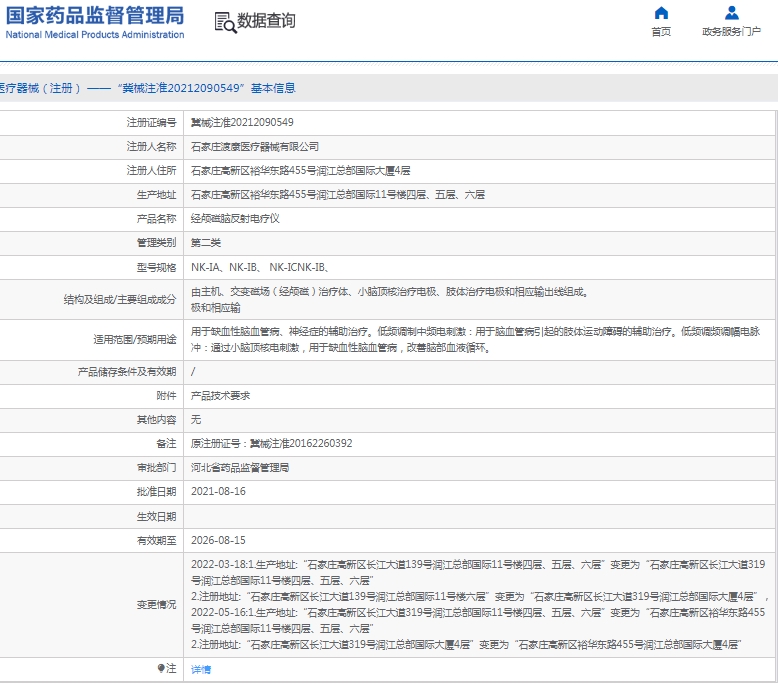
Task: Click production address ending 四层、五层、六层
Action: tap(338, 195)
